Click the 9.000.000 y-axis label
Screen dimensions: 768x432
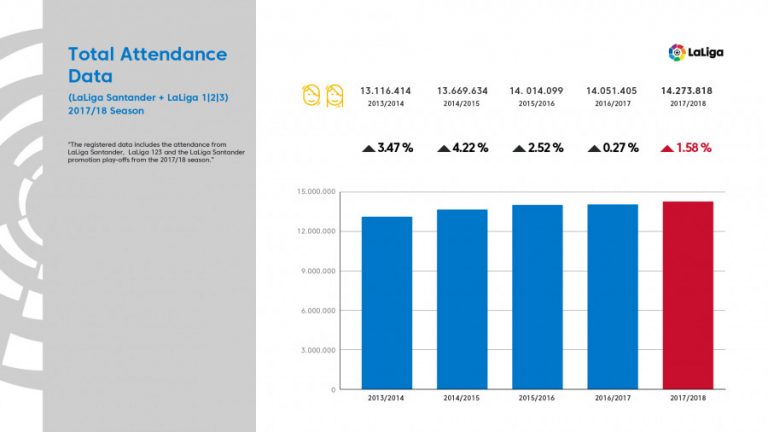coord(318,271)
